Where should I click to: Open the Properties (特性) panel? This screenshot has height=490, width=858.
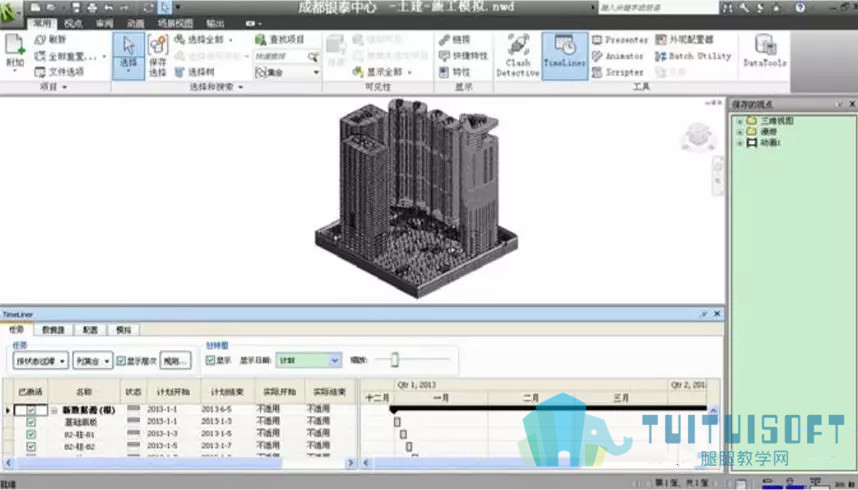[454, 72]
